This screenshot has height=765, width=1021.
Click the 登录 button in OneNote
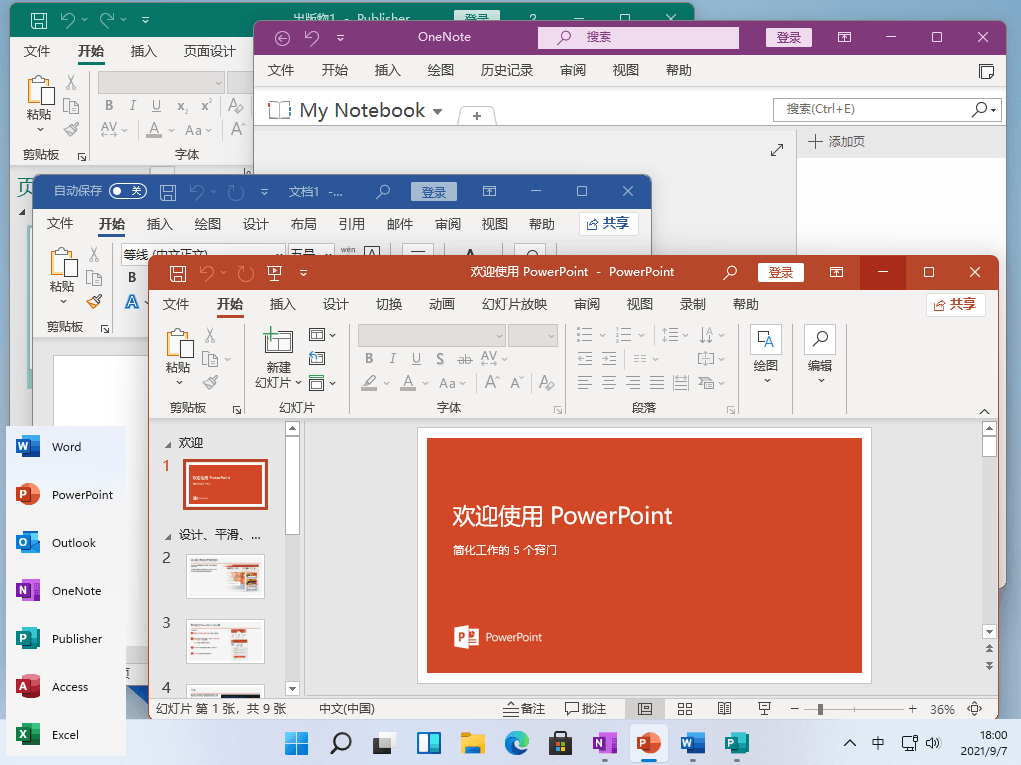tap(789, 37)
